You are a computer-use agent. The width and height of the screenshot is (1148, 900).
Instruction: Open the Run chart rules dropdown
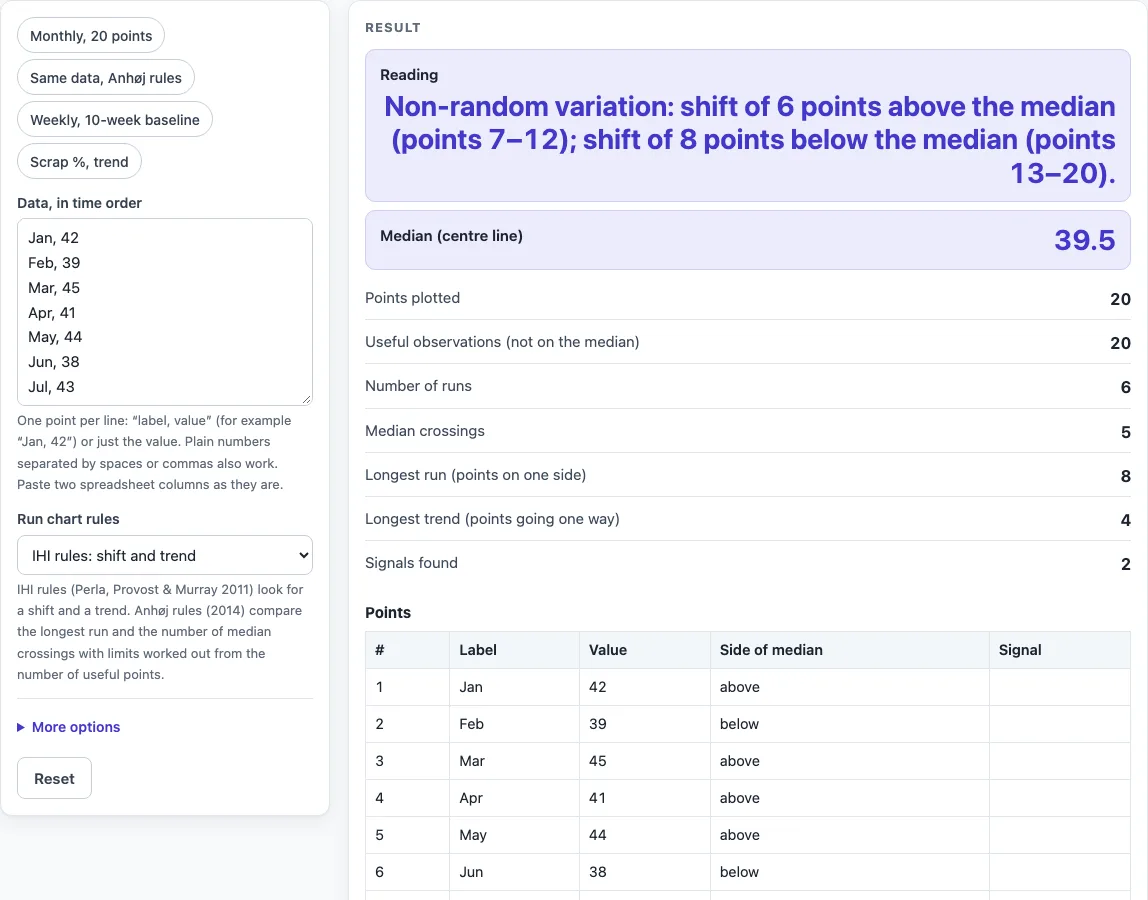165,556
